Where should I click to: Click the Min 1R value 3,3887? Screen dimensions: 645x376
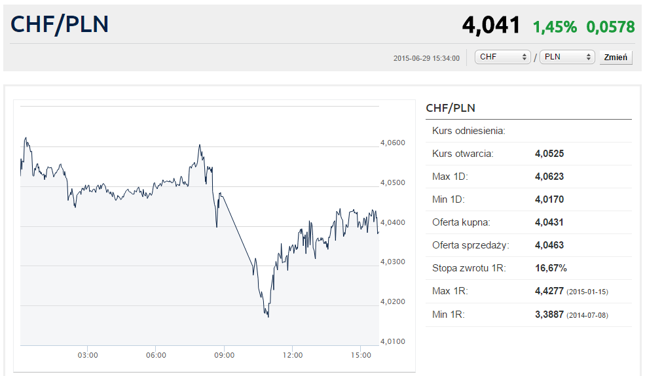549,315
